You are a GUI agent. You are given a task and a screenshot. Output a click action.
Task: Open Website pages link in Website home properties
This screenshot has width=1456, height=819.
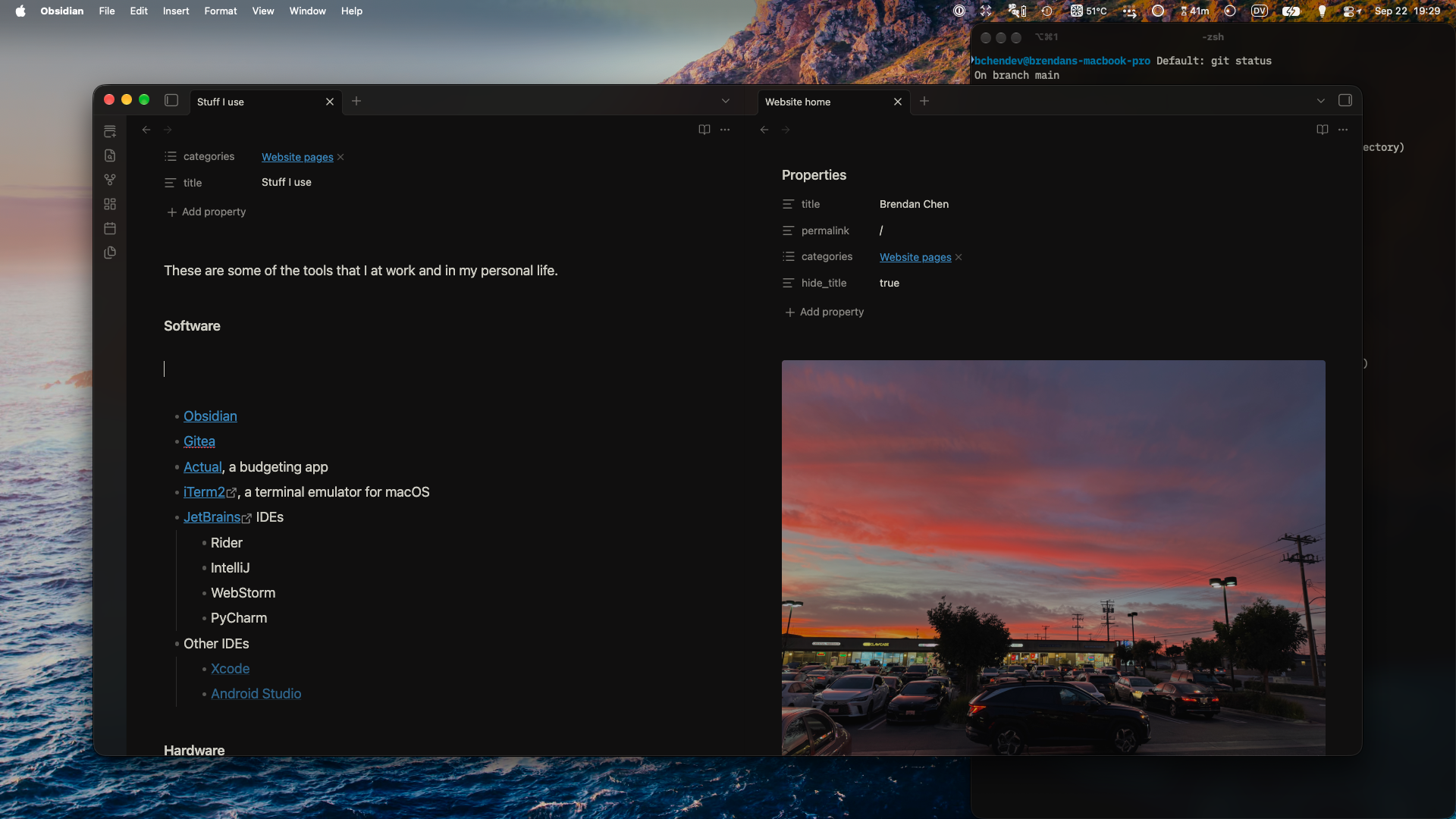pos(915,257)
